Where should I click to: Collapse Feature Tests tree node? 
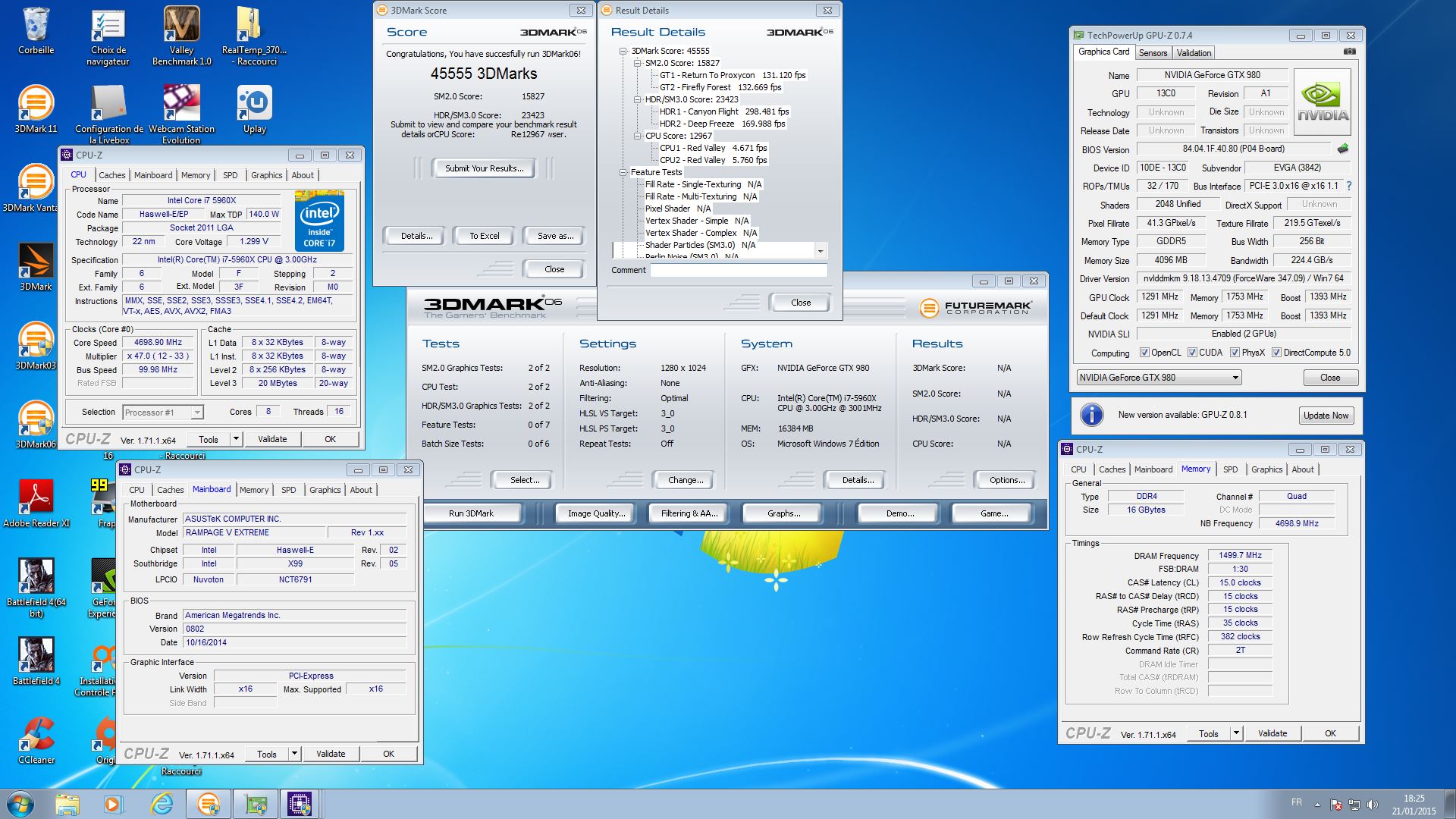coord(623,172)
